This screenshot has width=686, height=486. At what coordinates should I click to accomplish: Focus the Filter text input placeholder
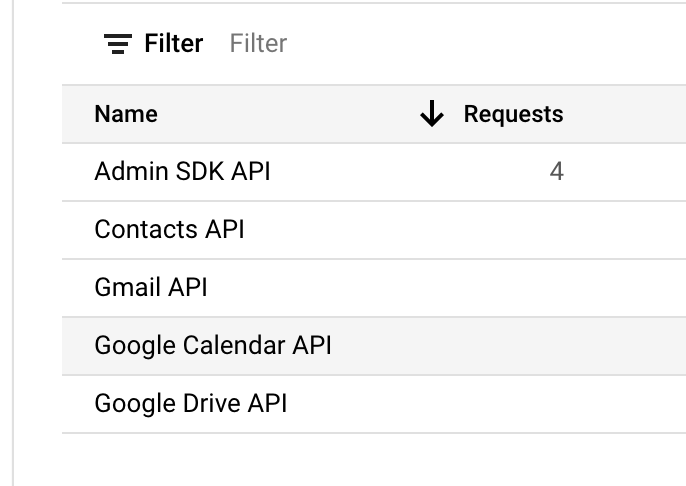tap(258, 43)
